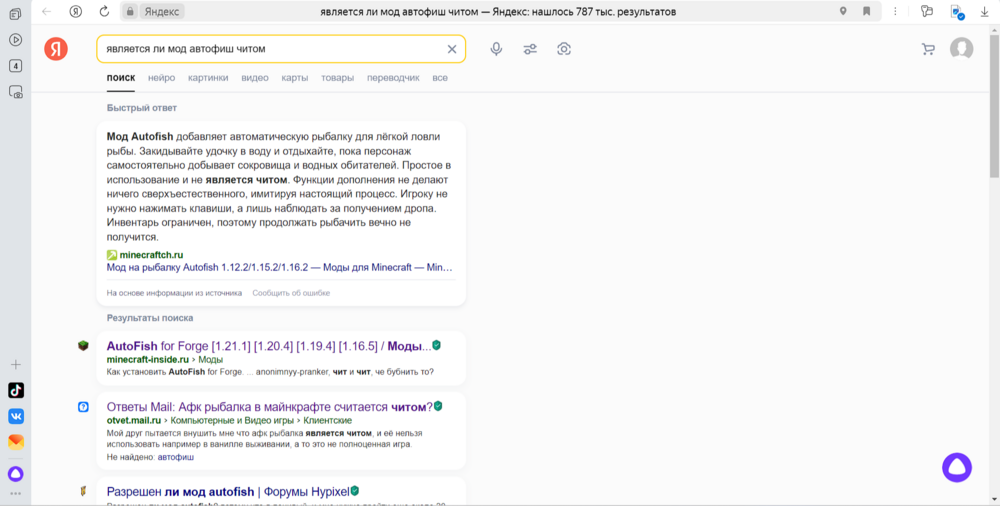Select the поиск tab

click(121, 78)
